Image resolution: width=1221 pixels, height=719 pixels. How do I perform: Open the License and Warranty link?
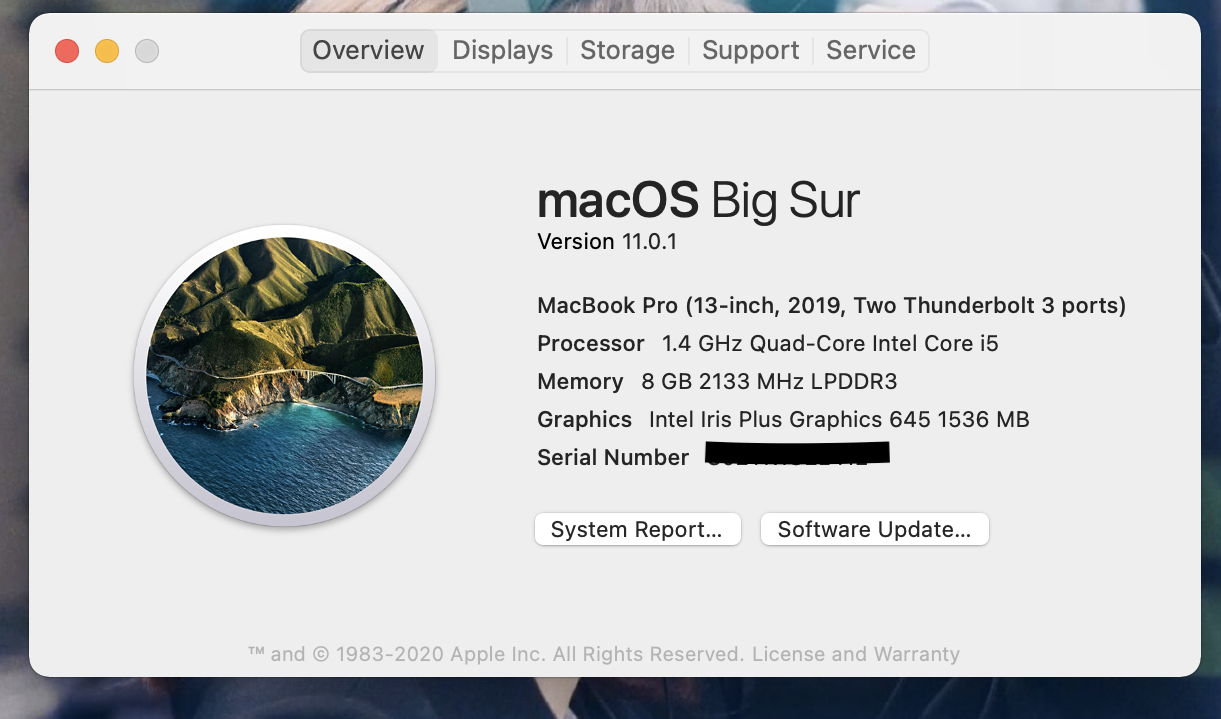(855, 654)
